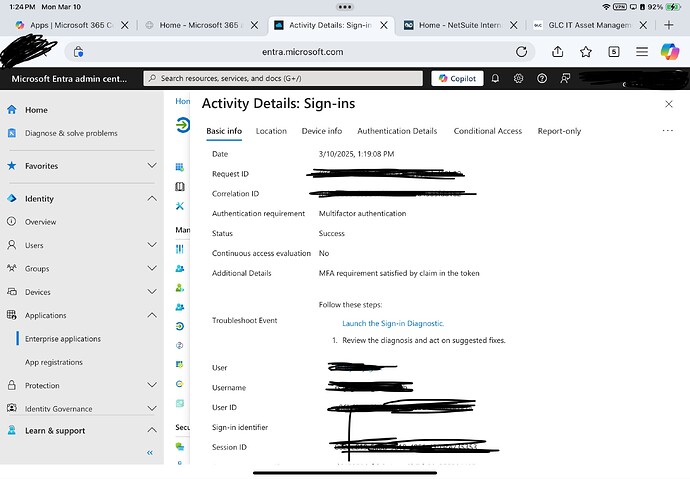Collapse the Learn & support chevron
This screenshot has width=690, height=479.
[152, 430]
